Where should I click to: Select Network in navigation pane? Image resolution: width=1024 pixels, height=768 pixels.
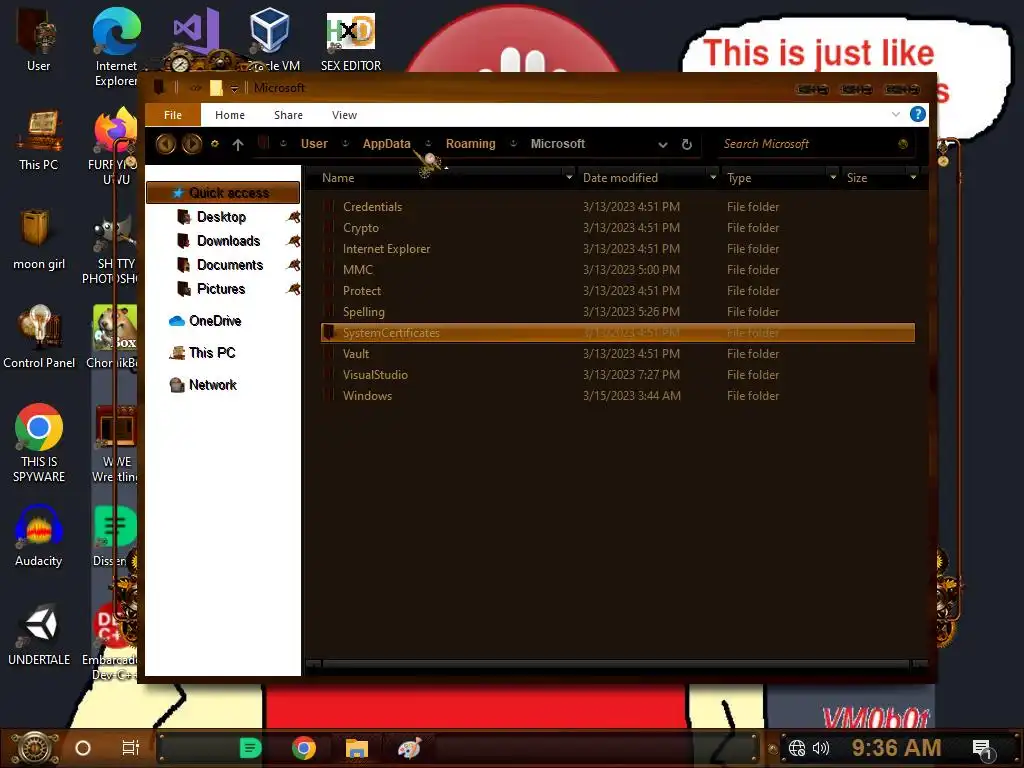pos(212,385)
